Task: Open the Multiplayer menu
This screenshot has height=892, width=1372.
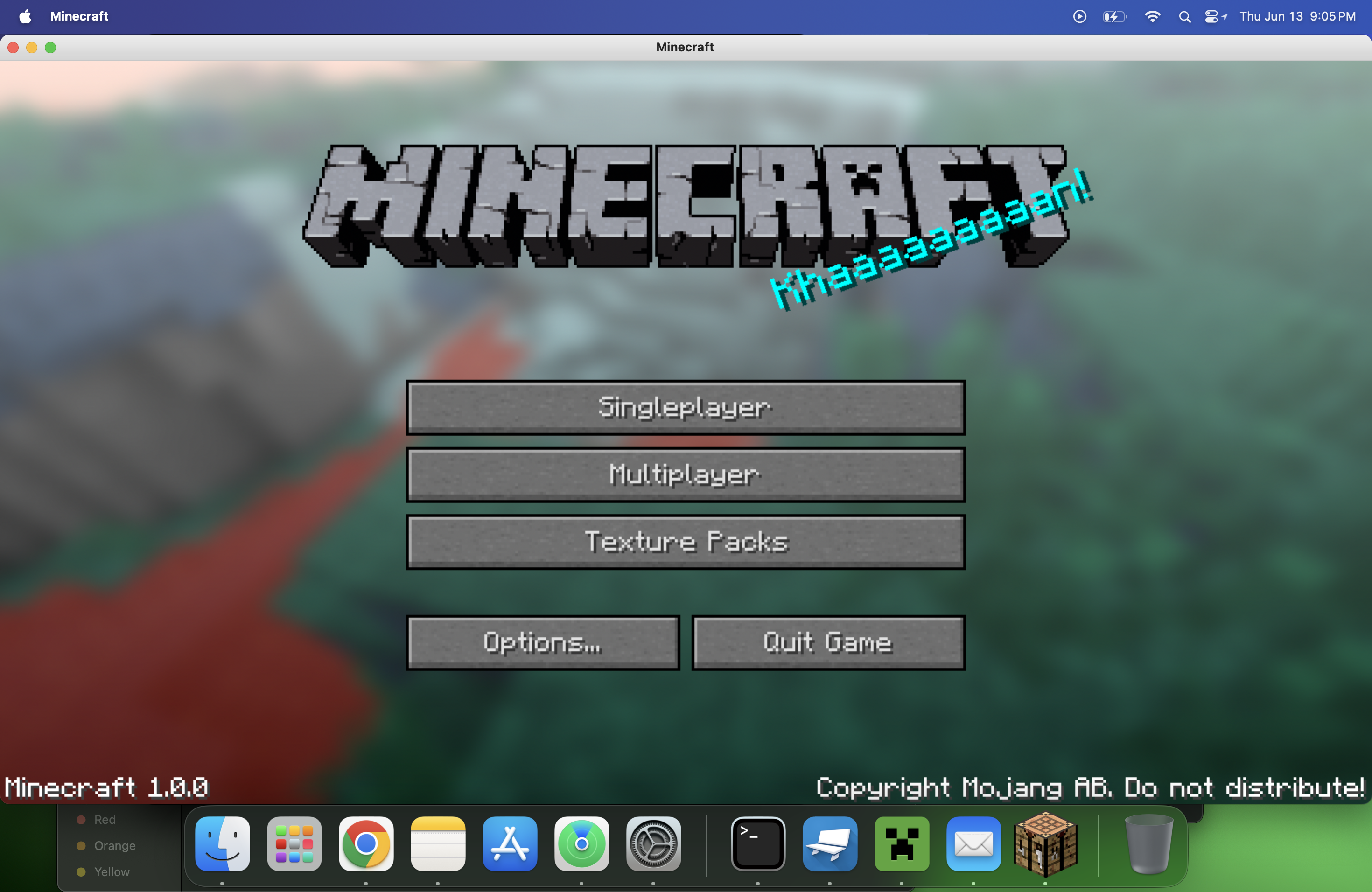Action: (x=686, y=475)
